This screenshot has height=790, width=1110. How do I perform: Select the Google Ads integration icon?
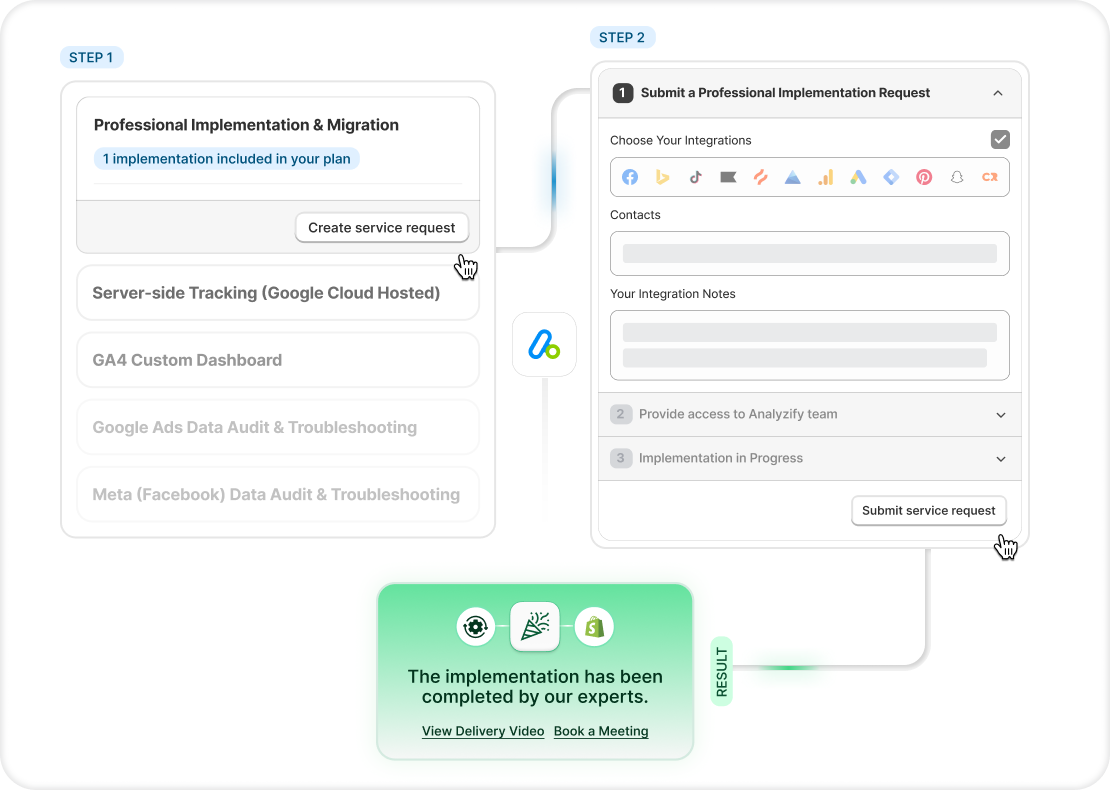pyautogui.click(x=858, y=177)
